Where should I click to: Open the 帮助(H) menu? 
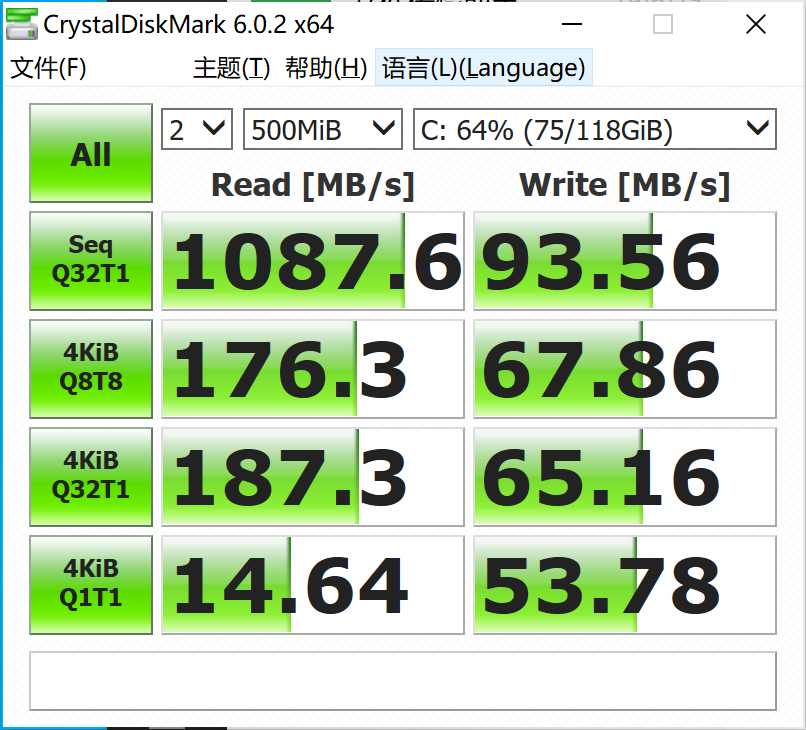pos(326,68)
